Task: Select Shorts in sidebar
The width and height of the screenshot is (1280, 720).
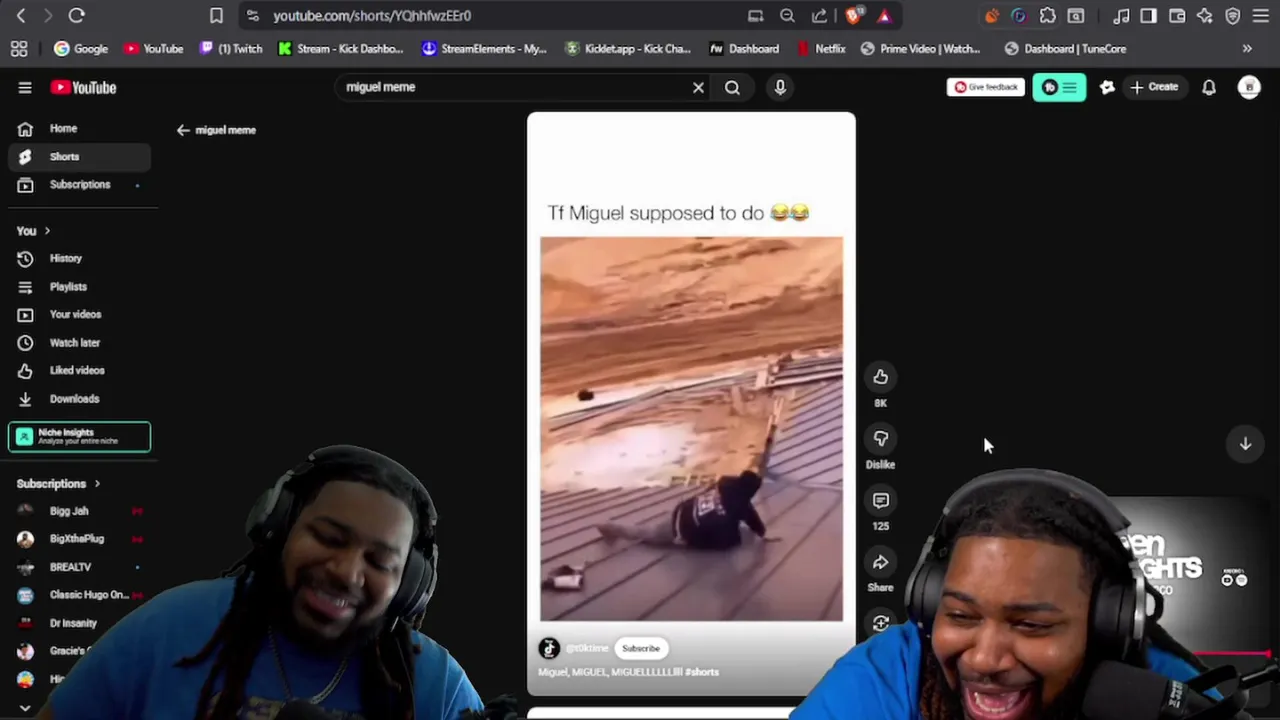Action: coord(79,156)
